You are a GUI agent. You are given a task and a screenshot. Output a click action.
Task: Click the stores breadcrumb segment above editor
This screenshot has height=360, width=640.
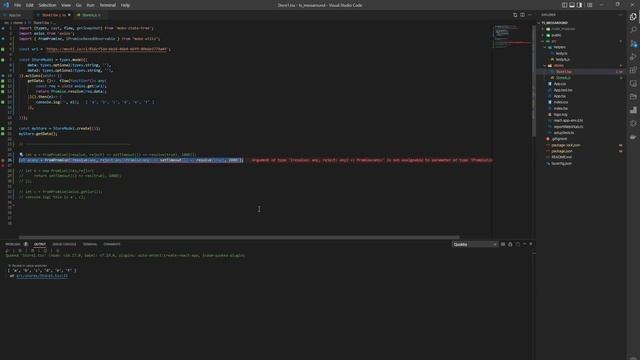point(19,23)
